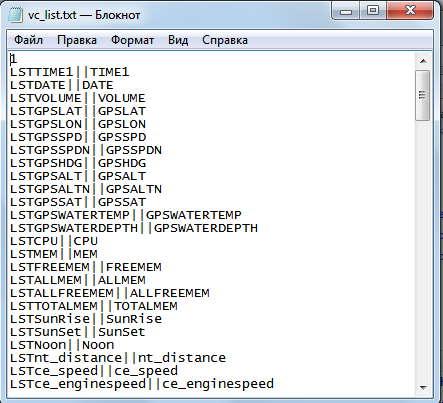Close the vc_list.txt window
The height and width of the screenshot is (403, 443).
click(410, 11)
